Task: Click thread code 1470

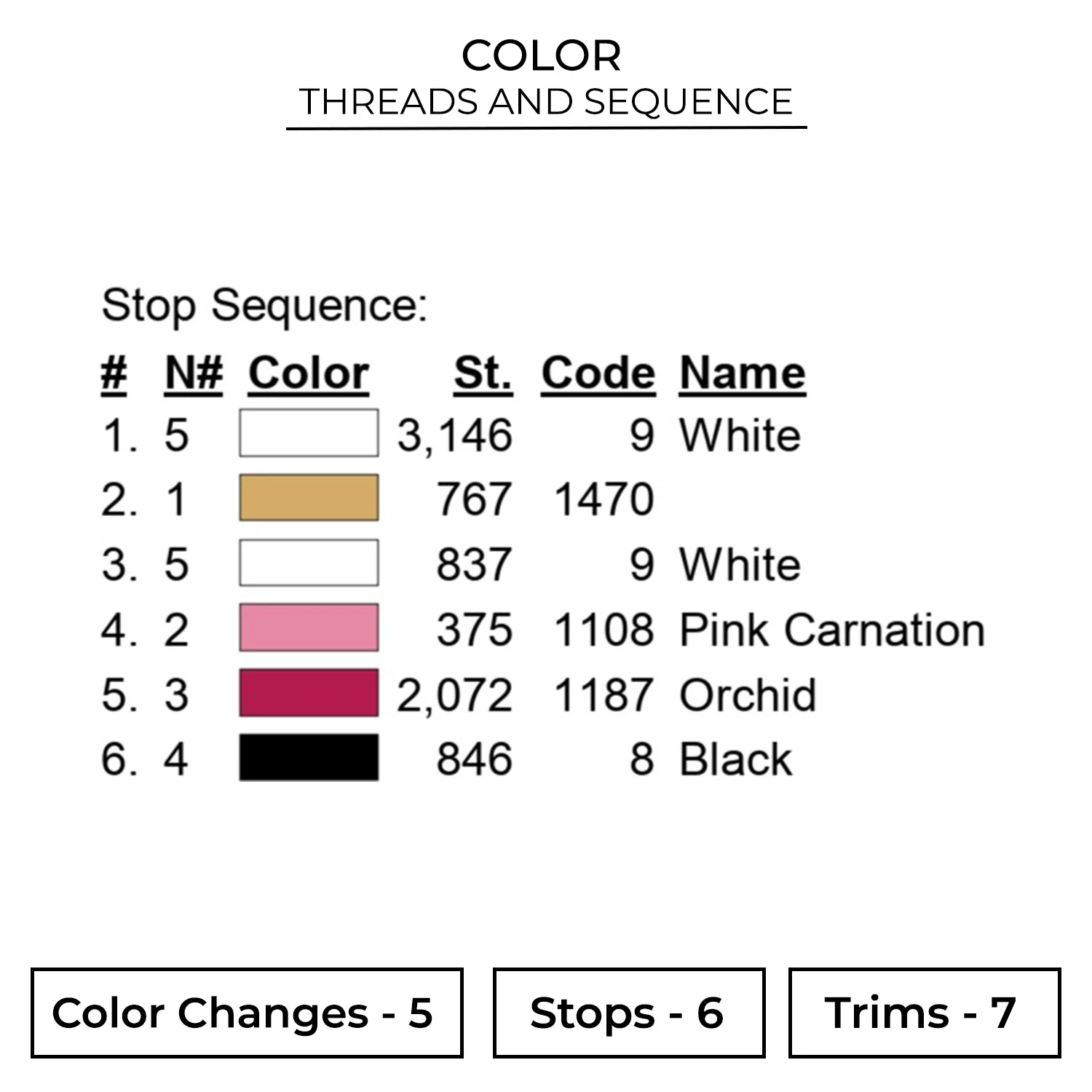Action: (604, 500)
